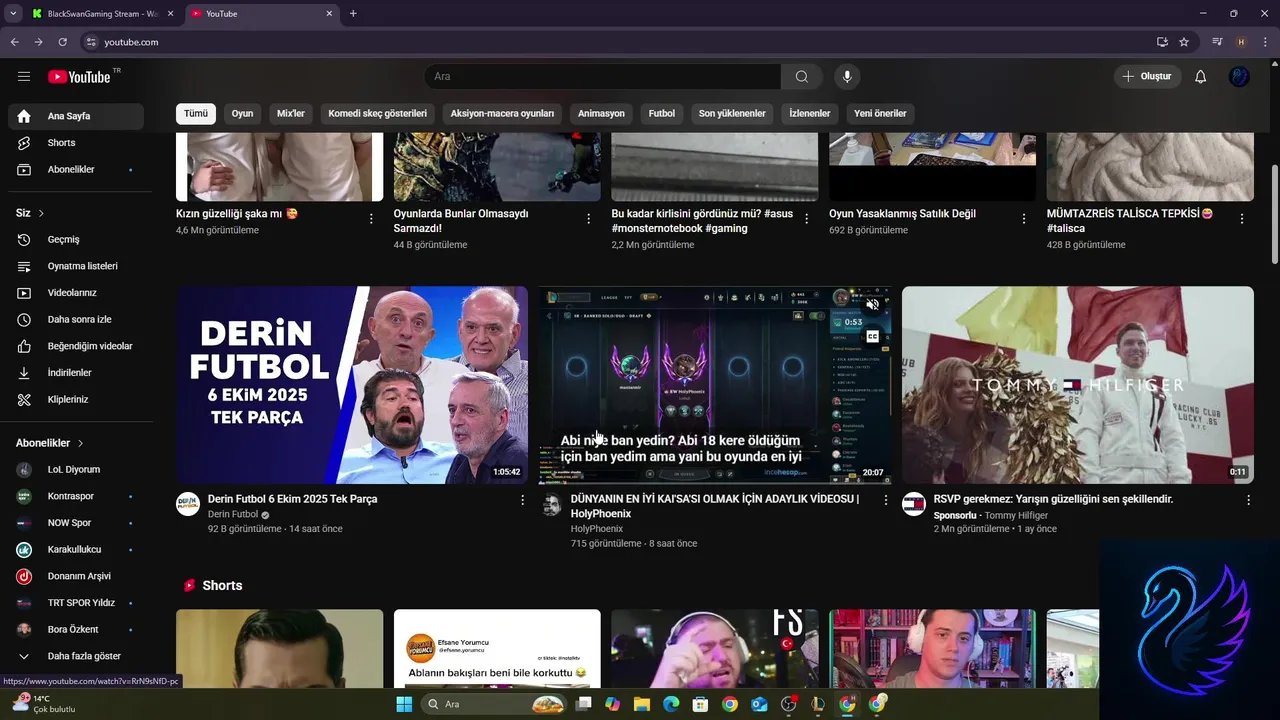This screenshot has height=720, width=1280.
Task: Open Bora Özkent channel
Action: point(76,630)
